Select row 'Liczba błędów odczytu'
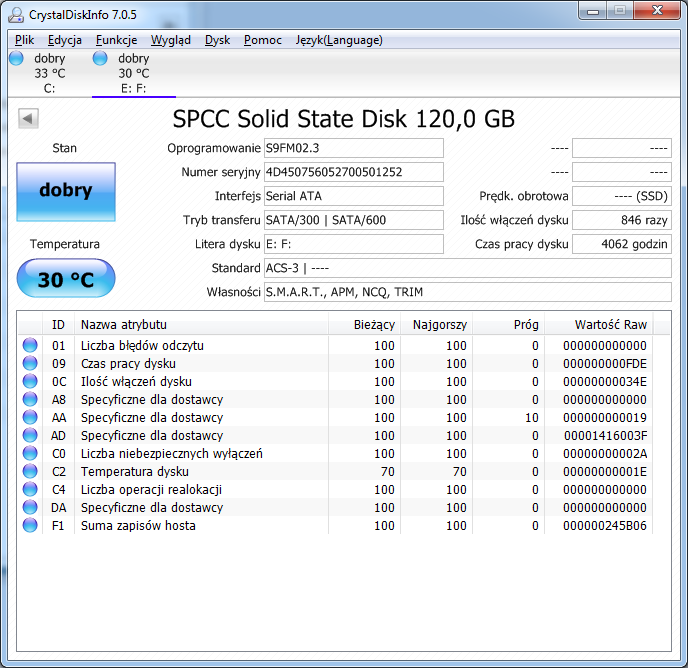692x670 pixels. tap(335, 346)
